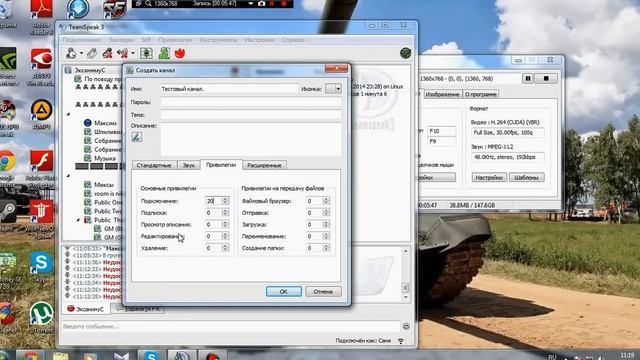Viewport: 640px width, 360px height.
Task: Toggle the away status toolbar icon
Action: coord(122,53)
